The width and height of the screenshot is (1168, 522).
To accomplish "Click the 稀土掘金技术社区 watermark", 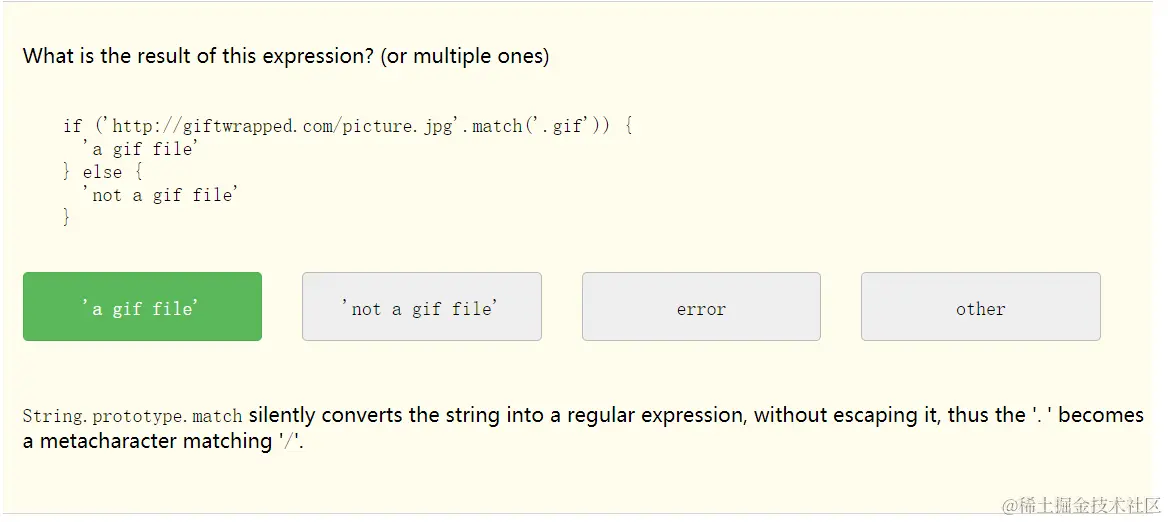I will click(x=1082, y=503).
